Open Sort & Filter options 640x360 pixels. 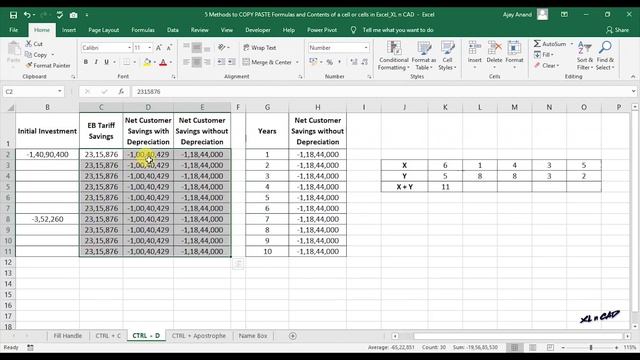(x=584, y=56)
